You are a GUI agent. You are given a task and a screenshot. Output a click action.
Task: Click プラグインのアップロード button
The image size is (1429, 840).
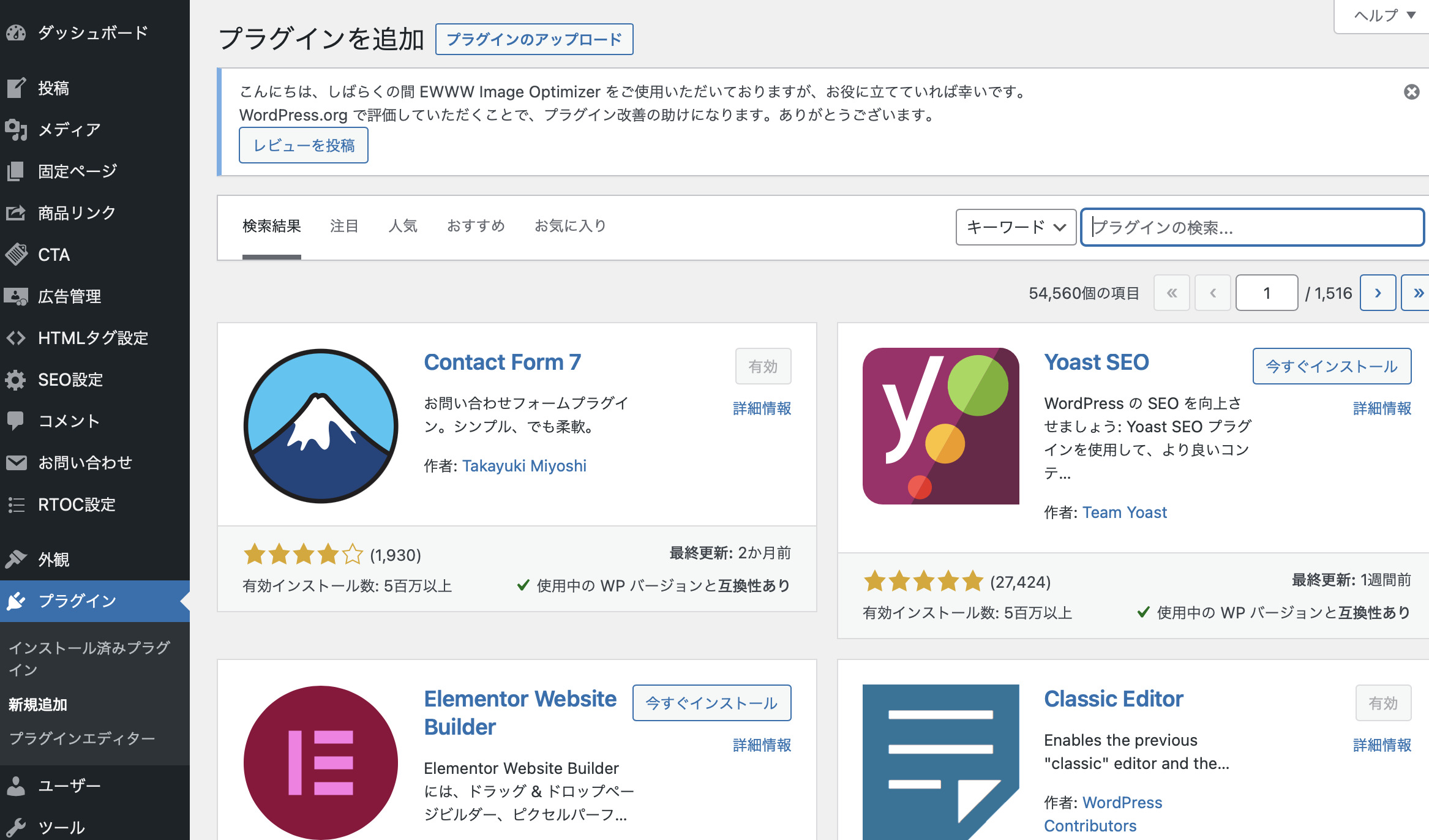coord(534,39)
